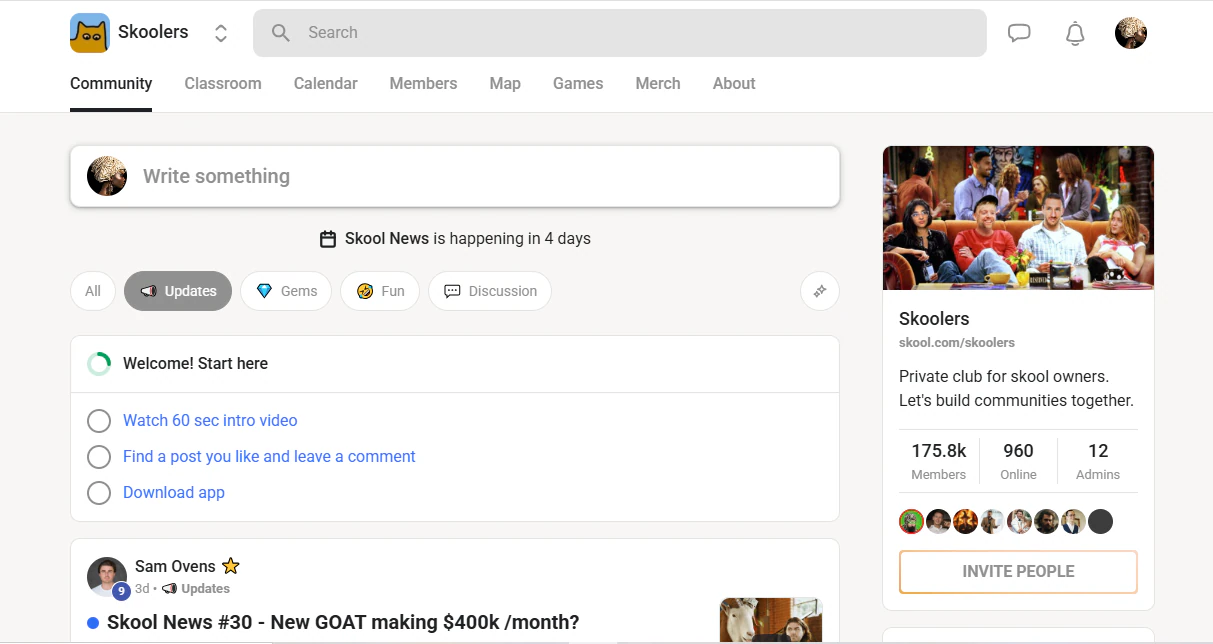Open the profile avatar menu
The width and height of the screenshot is (1213, 644).
1131,33
